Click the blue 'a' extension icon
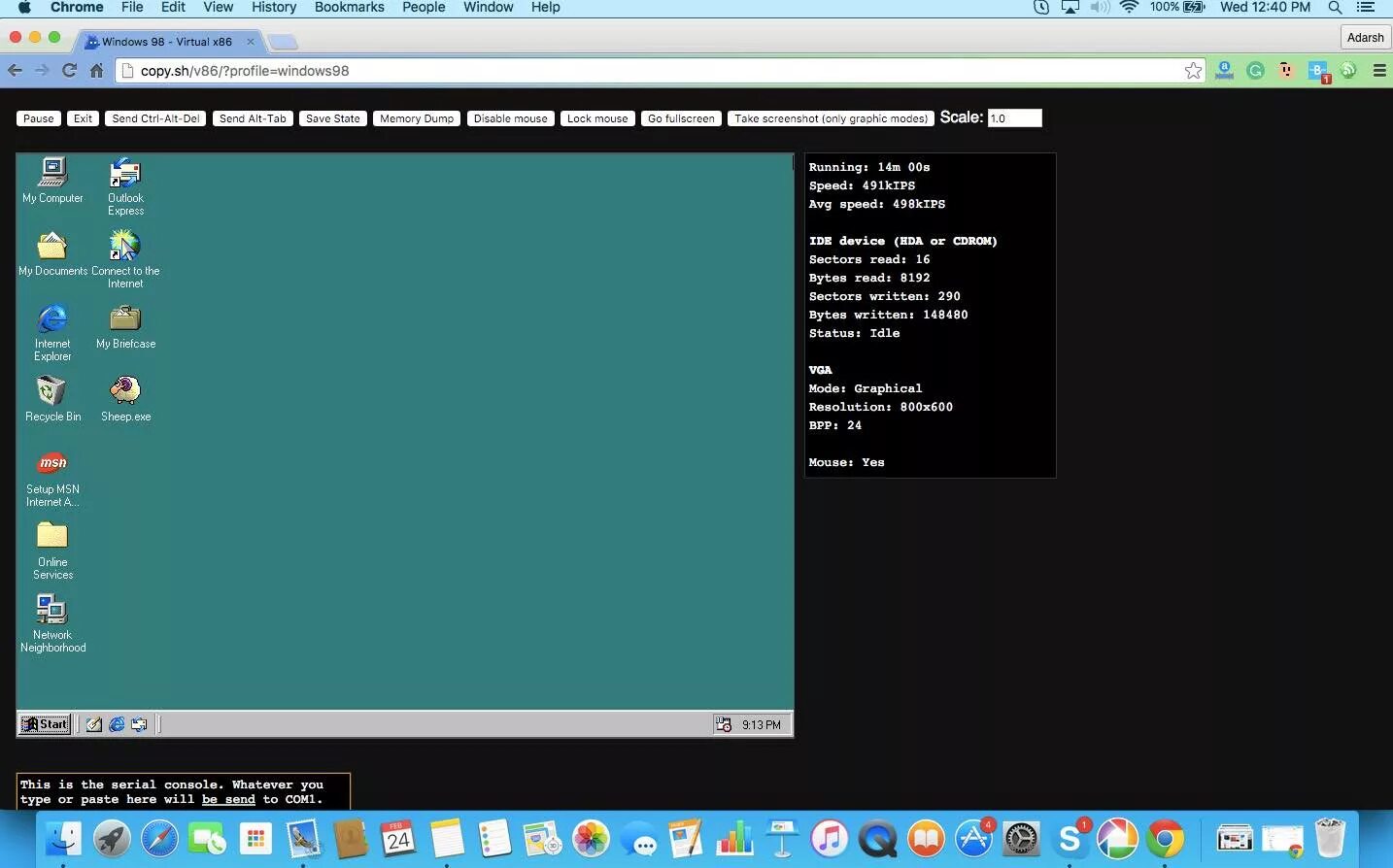The width and height of the screenshot is (1393, 868). pos(1224,71)
